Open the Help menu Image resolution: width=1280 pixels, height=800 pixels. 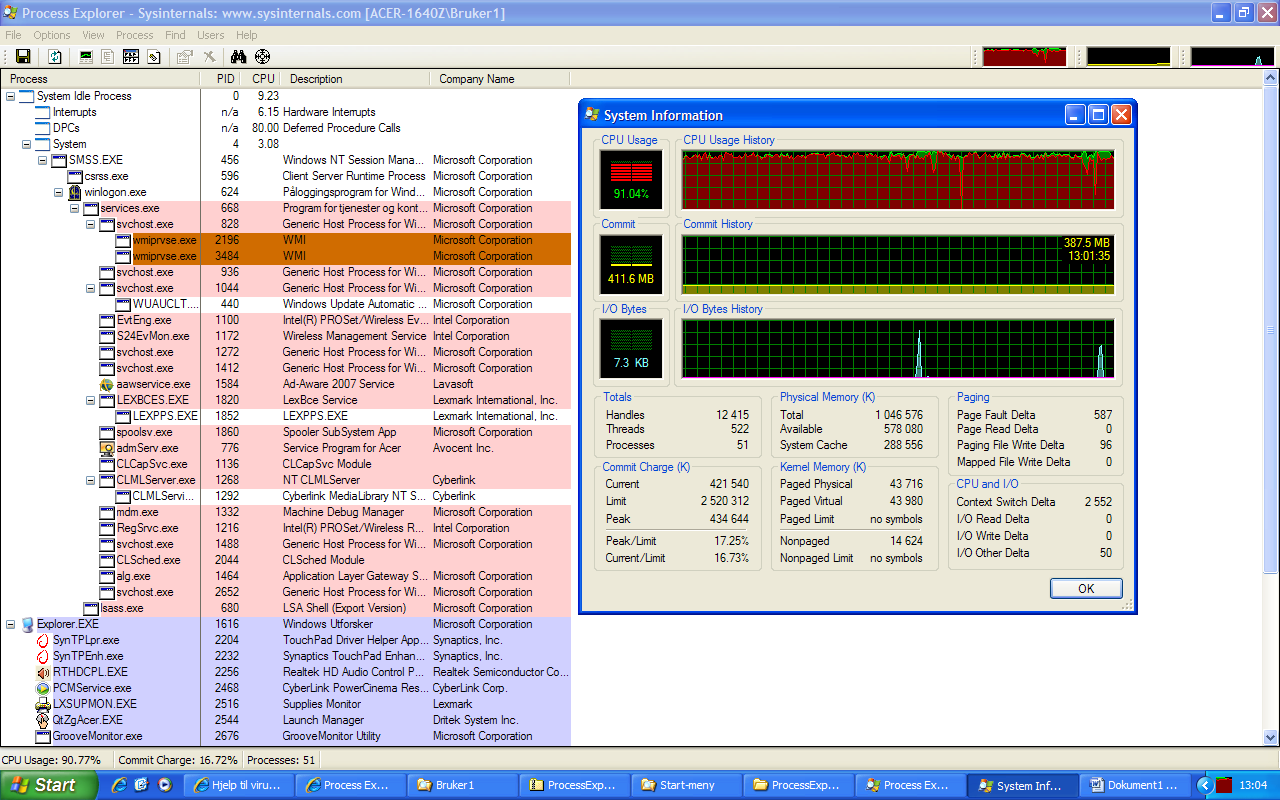coord(246,35)
